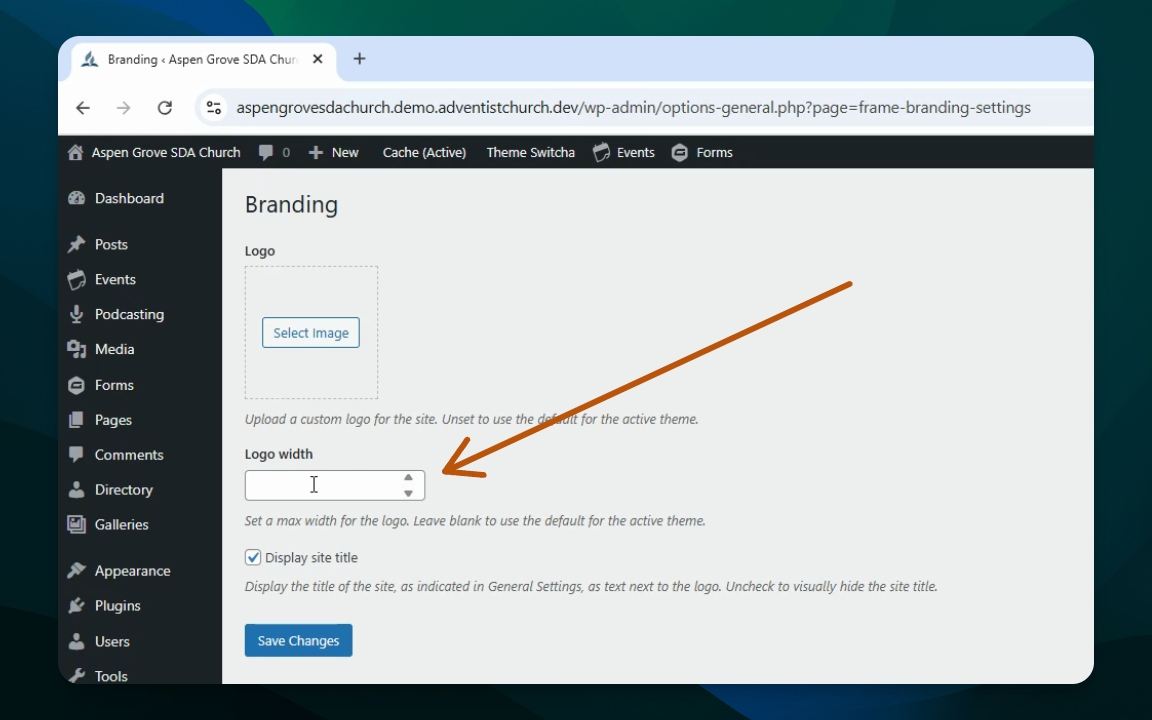Open site information icon in address bar
The image size is (1152, 720).
click(214, 108)
